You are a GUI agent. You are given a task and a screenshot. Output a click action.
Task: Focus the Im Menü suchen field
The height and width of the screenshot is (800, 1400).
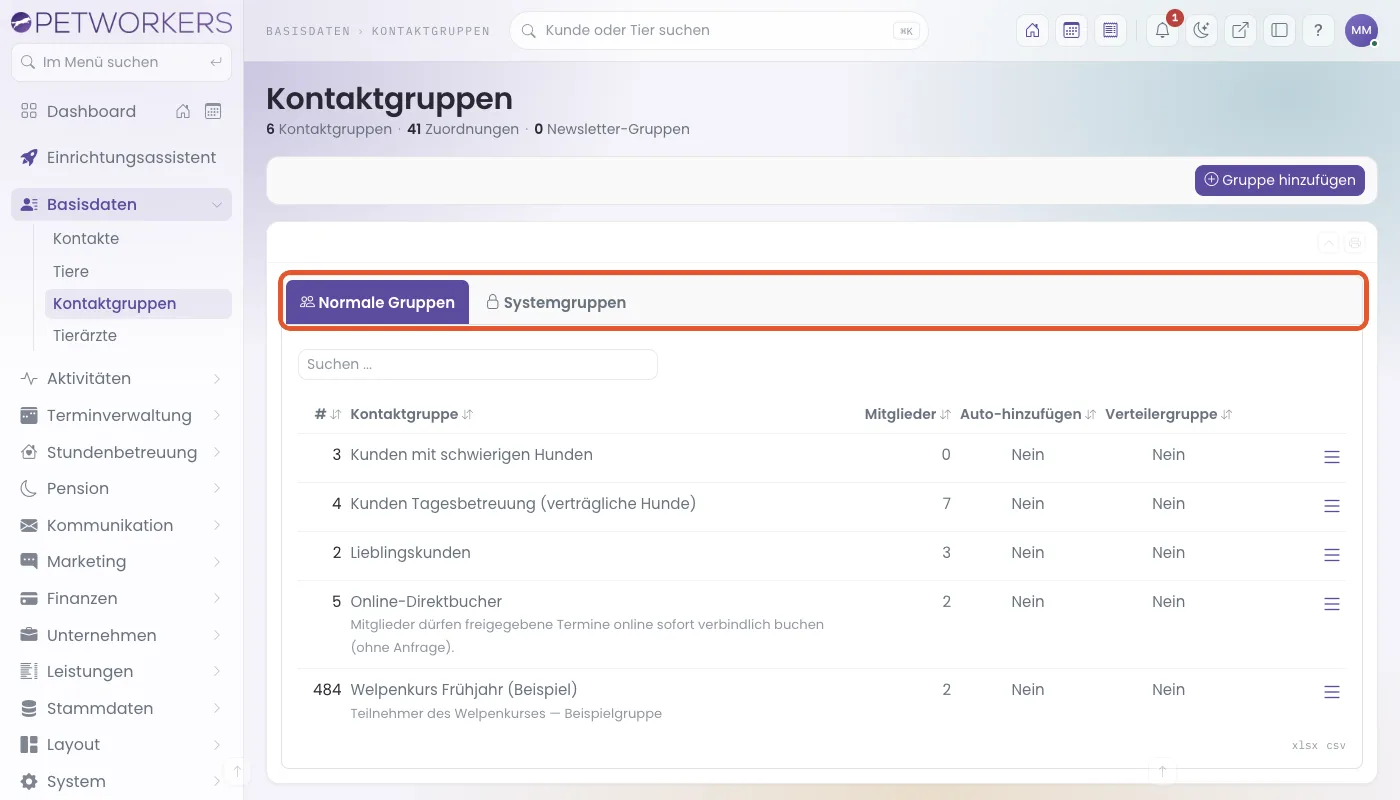(x=121, y=62)
